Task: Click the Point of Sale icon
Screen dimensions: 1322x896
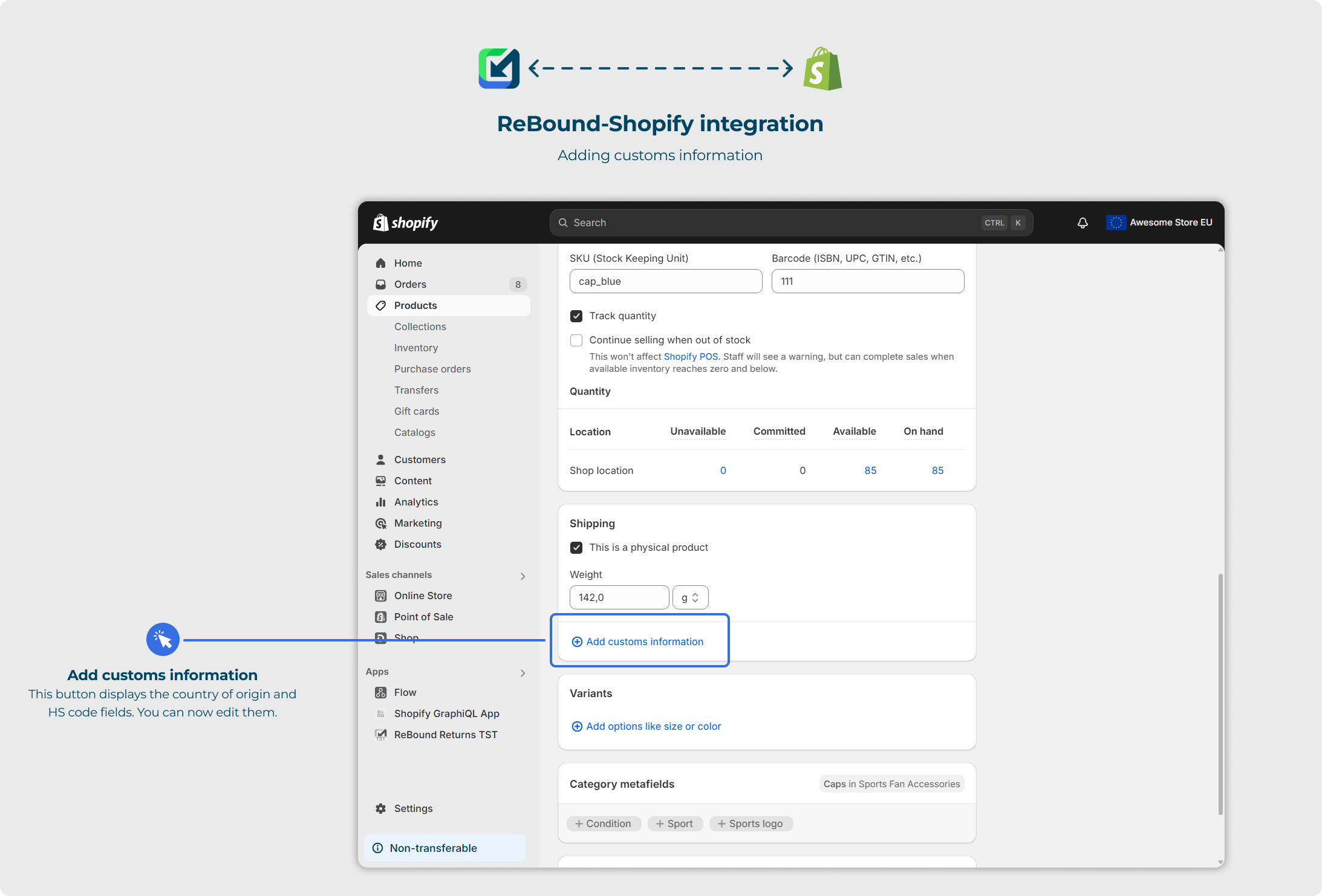Action: pyautogui.click(x=380, y=617)
